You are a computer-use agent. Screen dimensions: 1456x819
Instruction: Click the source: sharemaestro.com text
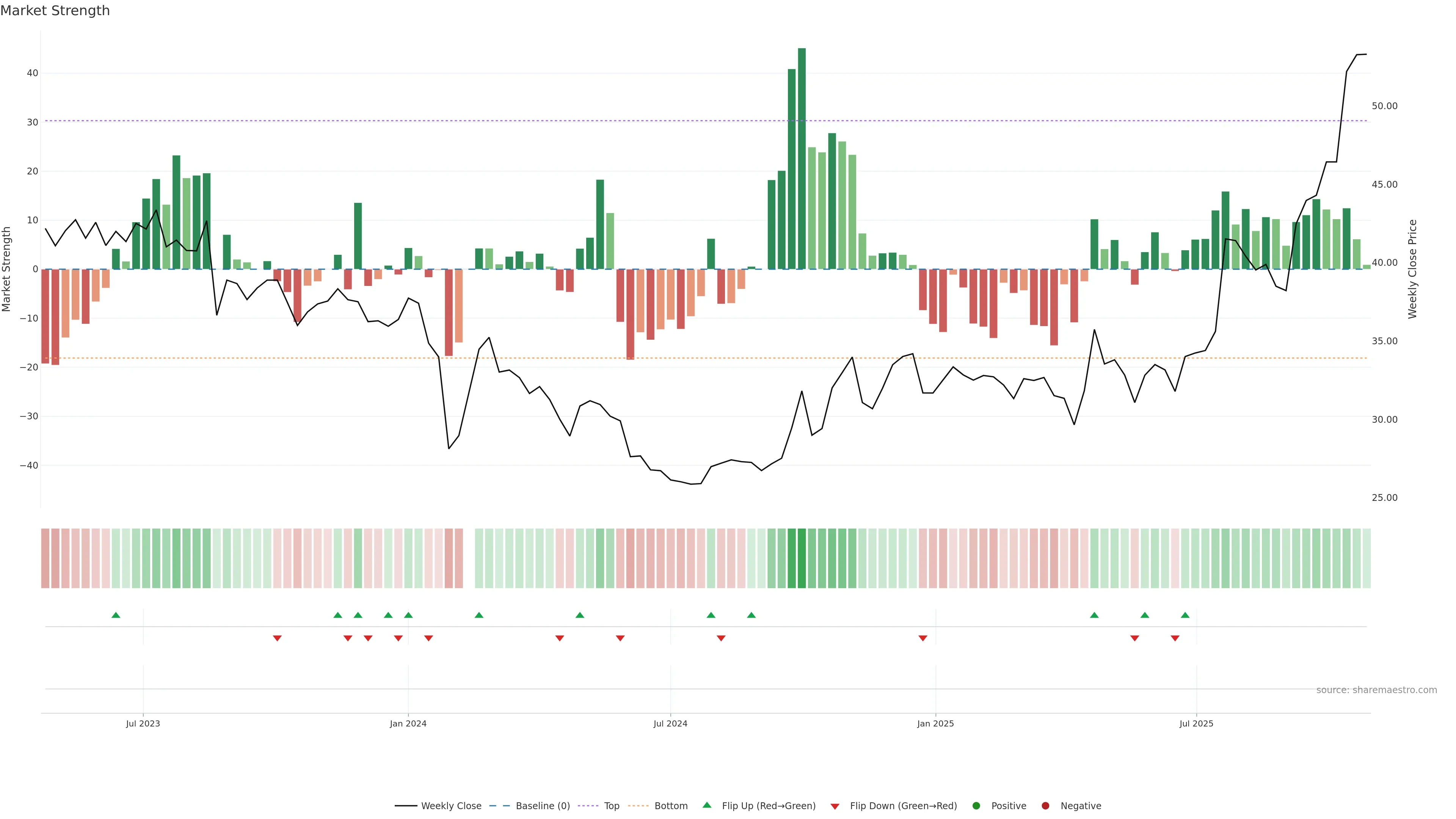1376,690
